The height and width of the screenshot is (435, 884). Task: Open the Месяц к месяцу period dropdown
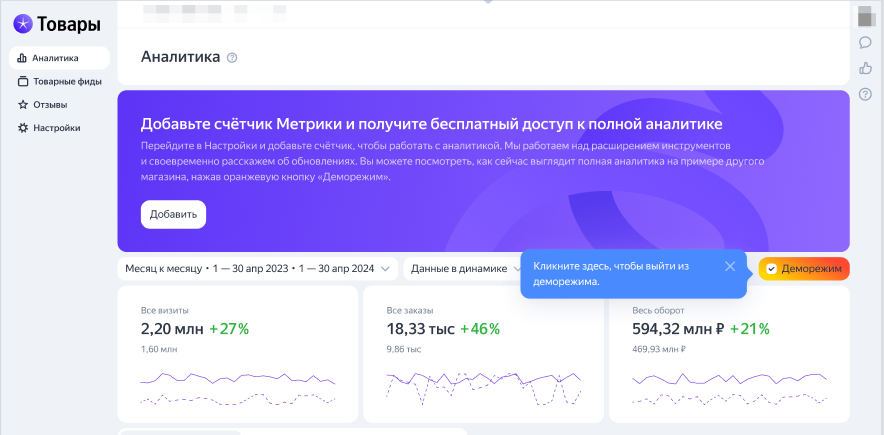coord(258,269)
